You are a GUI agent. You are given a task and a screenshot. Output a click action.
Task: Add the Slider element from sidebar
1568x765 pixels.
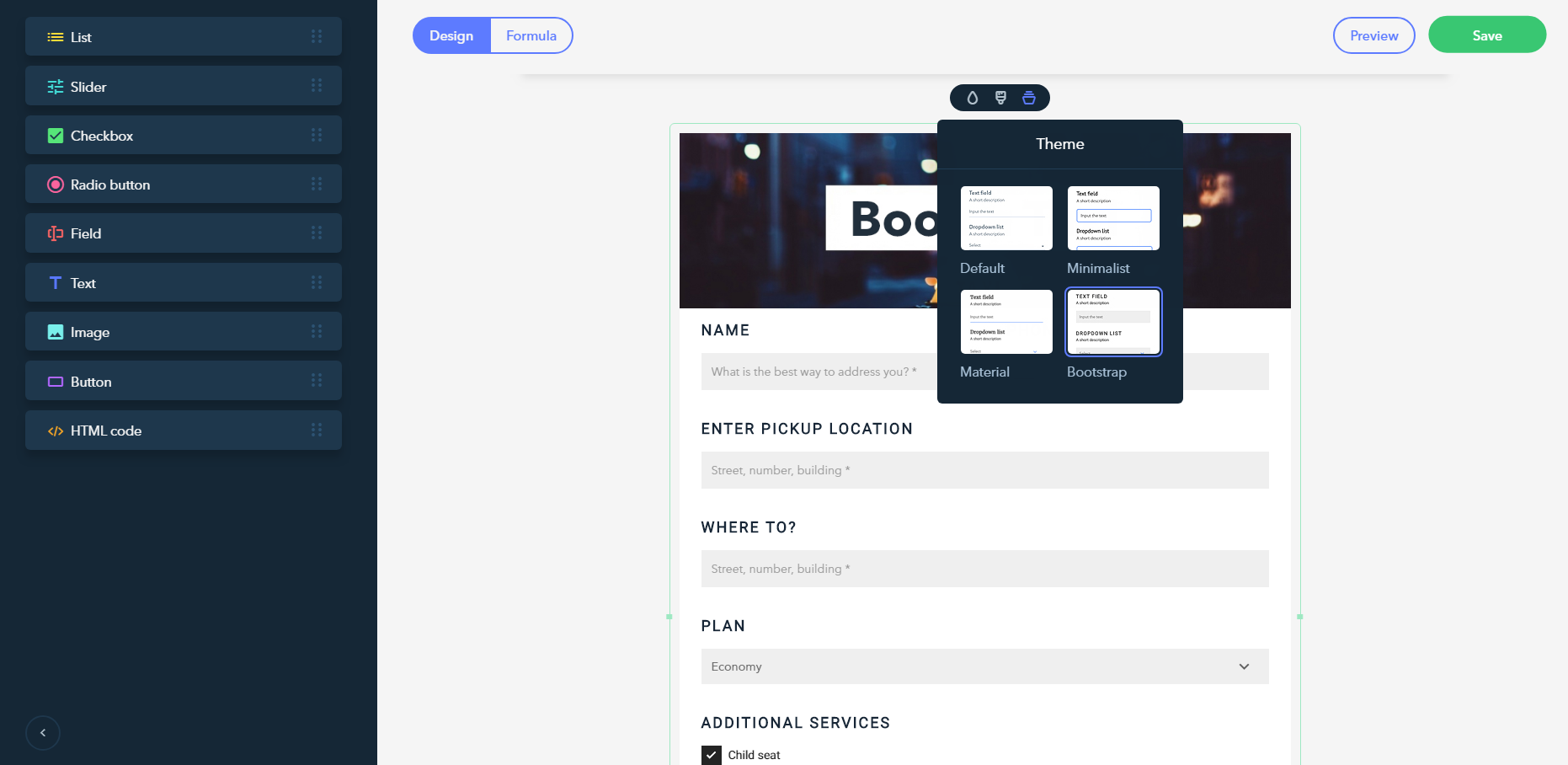tap(184, 86)
